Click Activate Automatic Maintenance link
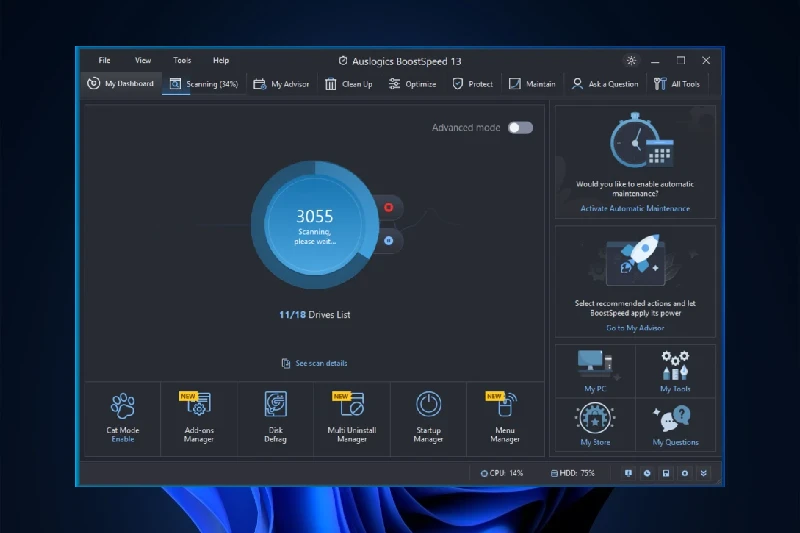The image size is (800, 533). click(635, 208)
